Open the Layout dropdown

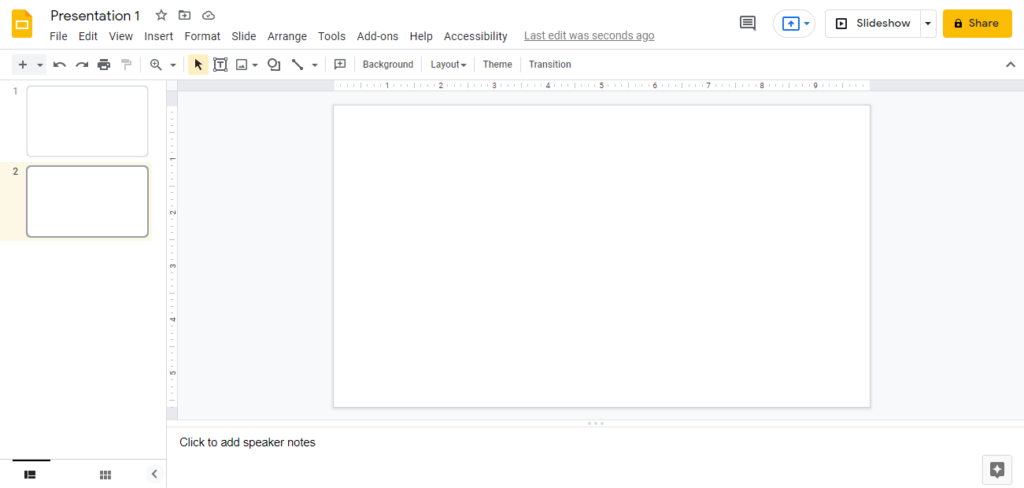[448, 64]
